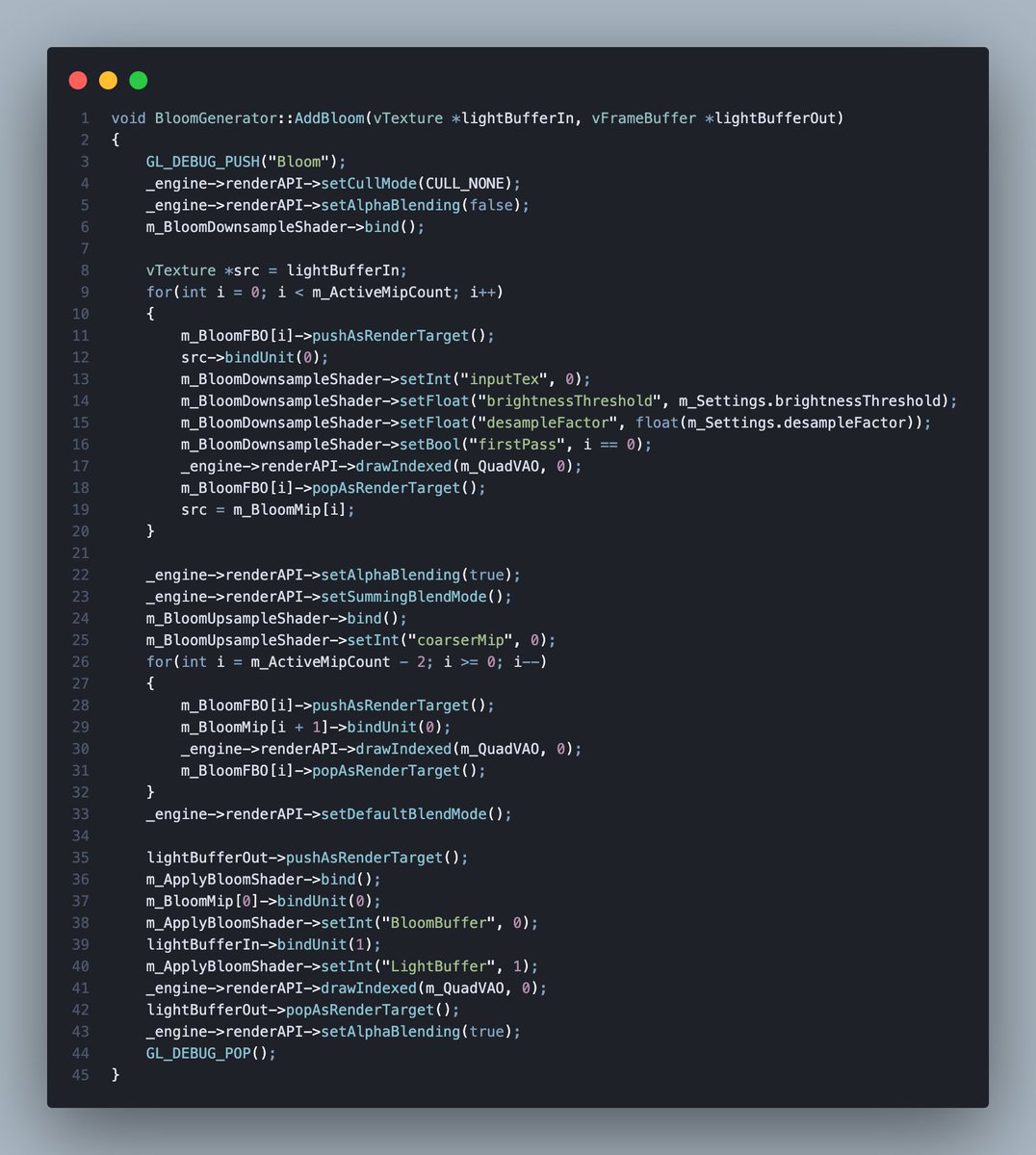
Task: Click 'm_ApplyBloomShader' on line 36
Action: (x=224, y=880)
